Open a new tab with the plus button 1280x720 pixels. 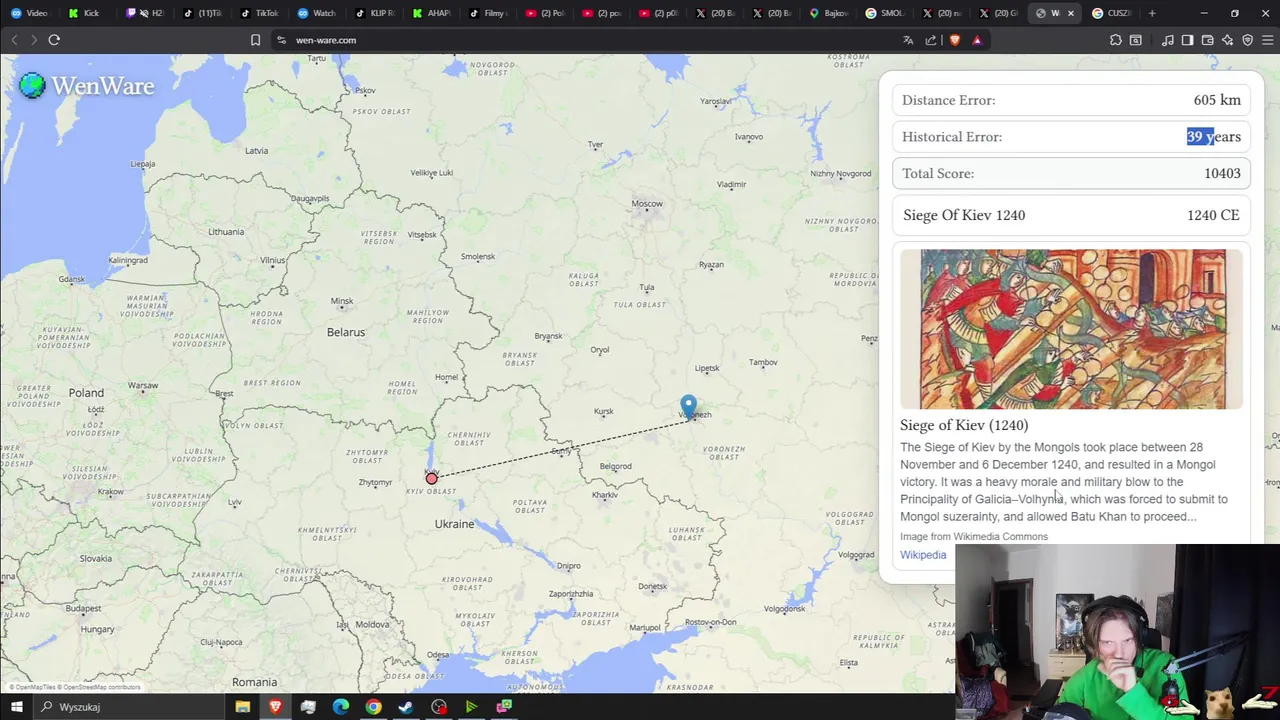tap(1152, 13)
